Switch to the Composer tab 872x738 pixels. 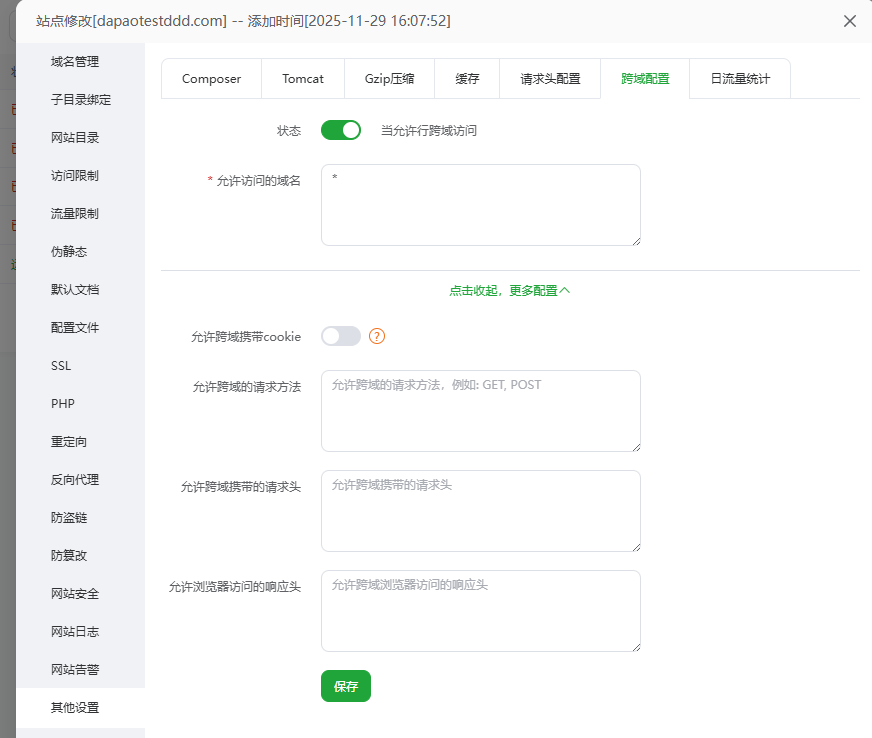pos(211,78)
